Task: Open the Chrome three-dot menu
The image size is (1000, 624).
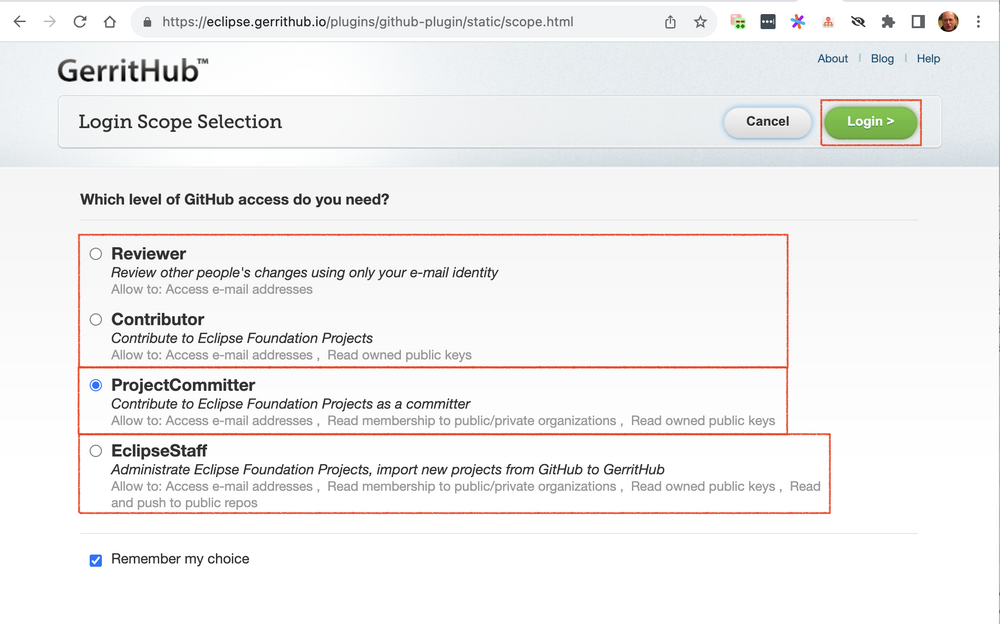Action: coord(977,20)
